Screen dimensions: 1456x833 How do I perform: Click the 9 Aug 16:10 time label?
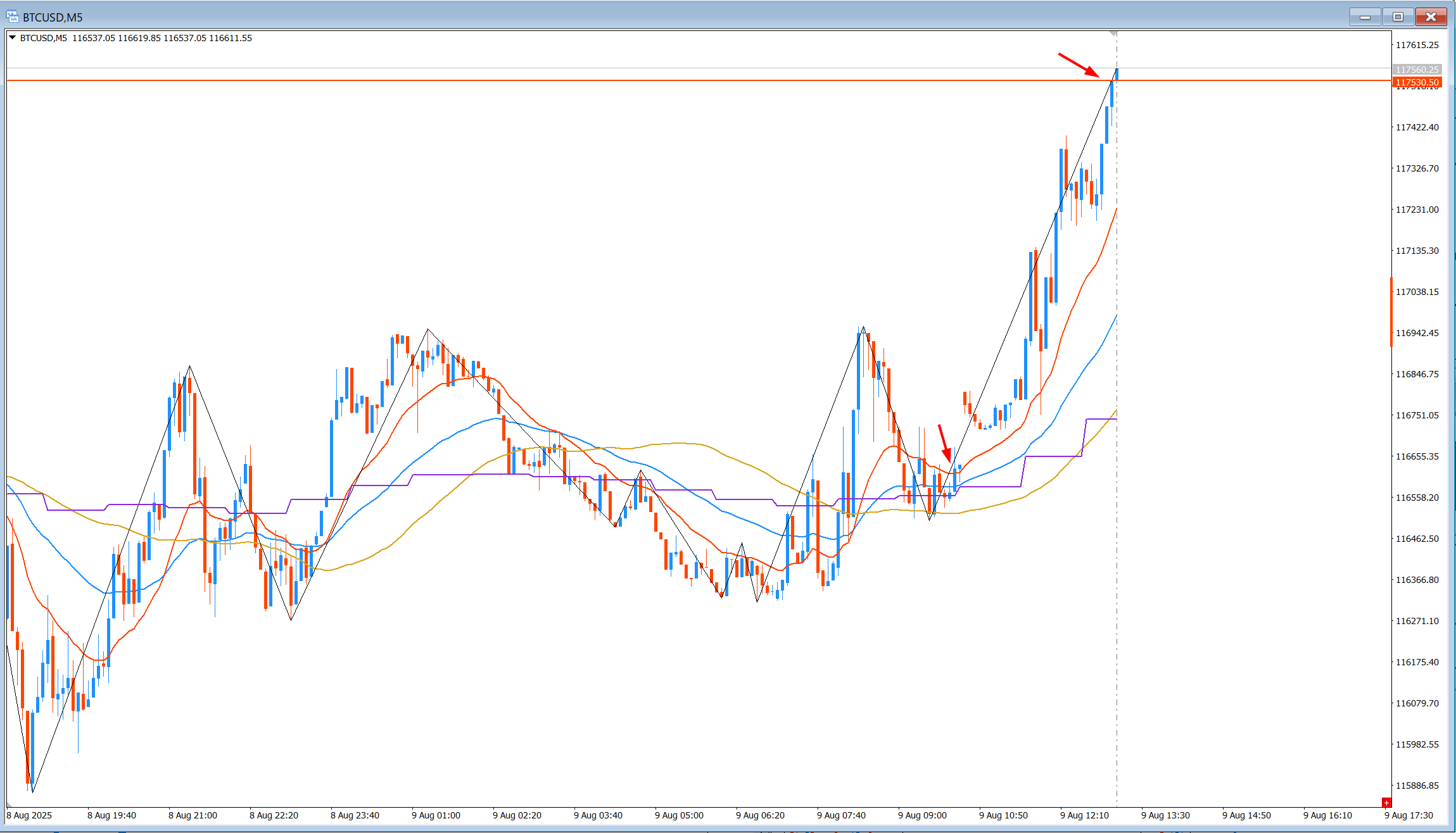(1327, 815)
